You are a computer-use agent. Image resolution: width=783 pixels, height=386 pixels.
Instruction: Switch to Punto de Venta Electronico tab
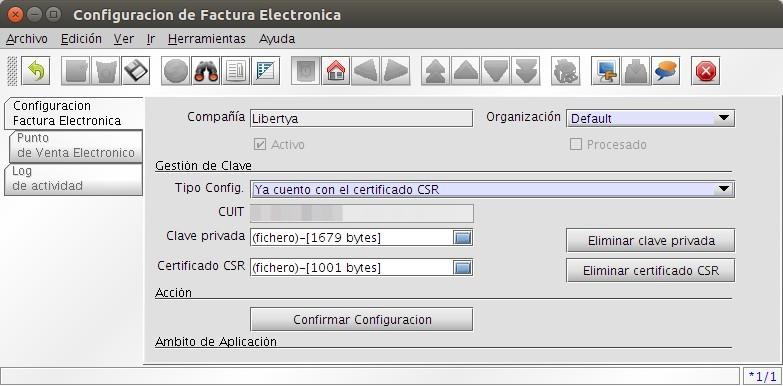click(x=76, y=145)
